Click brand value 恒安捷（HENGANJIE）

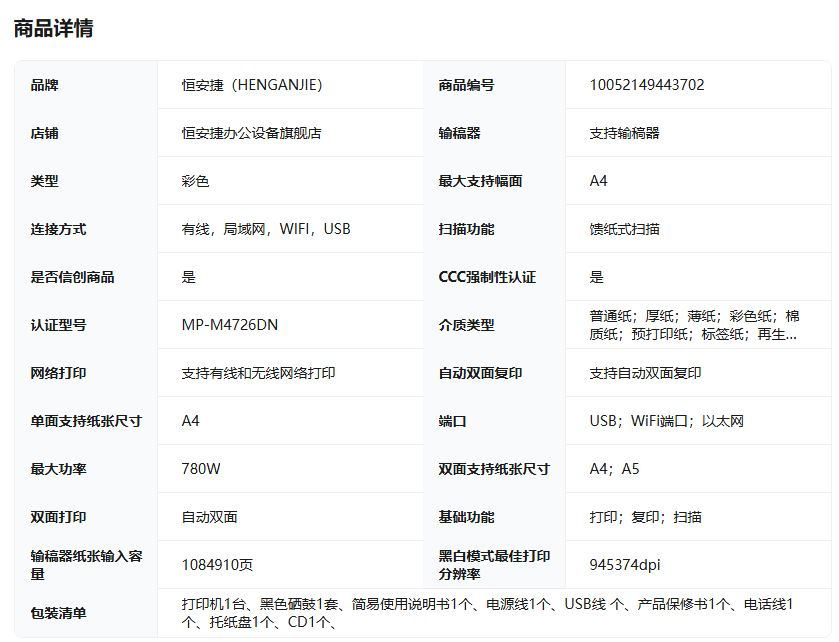click(x=252, y=85)
